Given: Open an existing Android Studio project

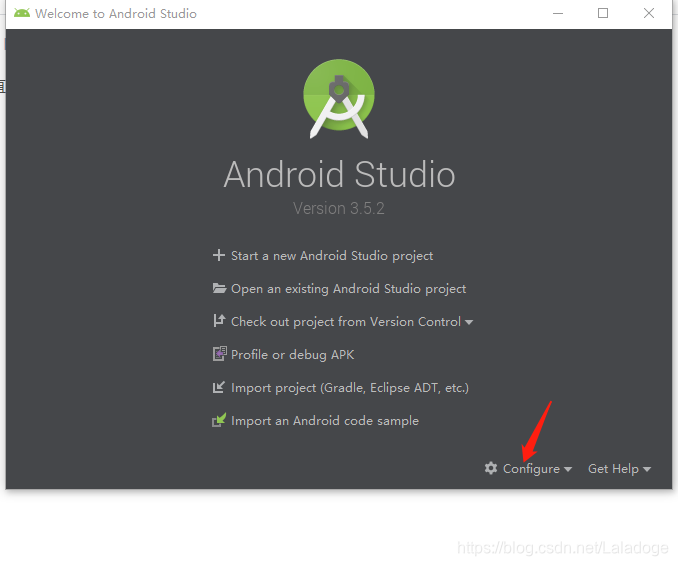Looking at the screenshot, I should pyautogui.click(x=349, y=289).
